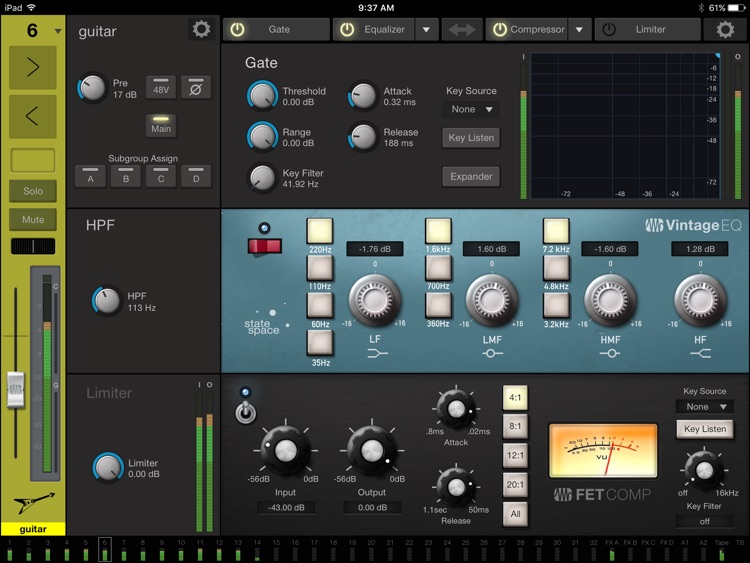Click the Output 0.00 dB value field
Viewport: 750px width, 563px height.
click(372, 508)
